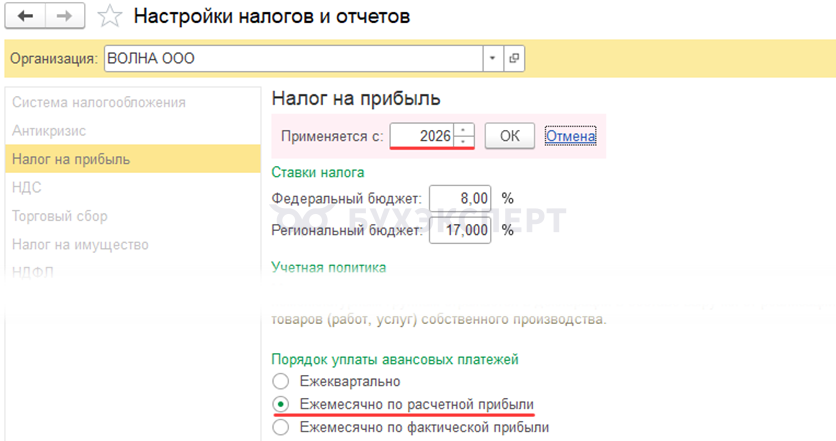Confirm the year with OK button
836x441 pixels.
(510, 136)
